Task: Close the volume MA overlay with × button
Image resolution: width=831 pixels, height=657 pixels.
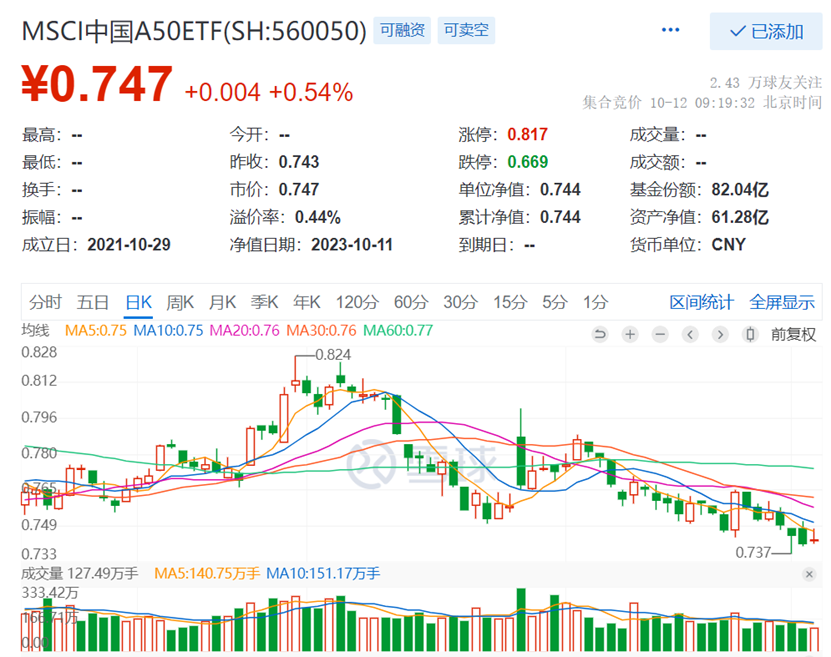Action: point(808,574)
